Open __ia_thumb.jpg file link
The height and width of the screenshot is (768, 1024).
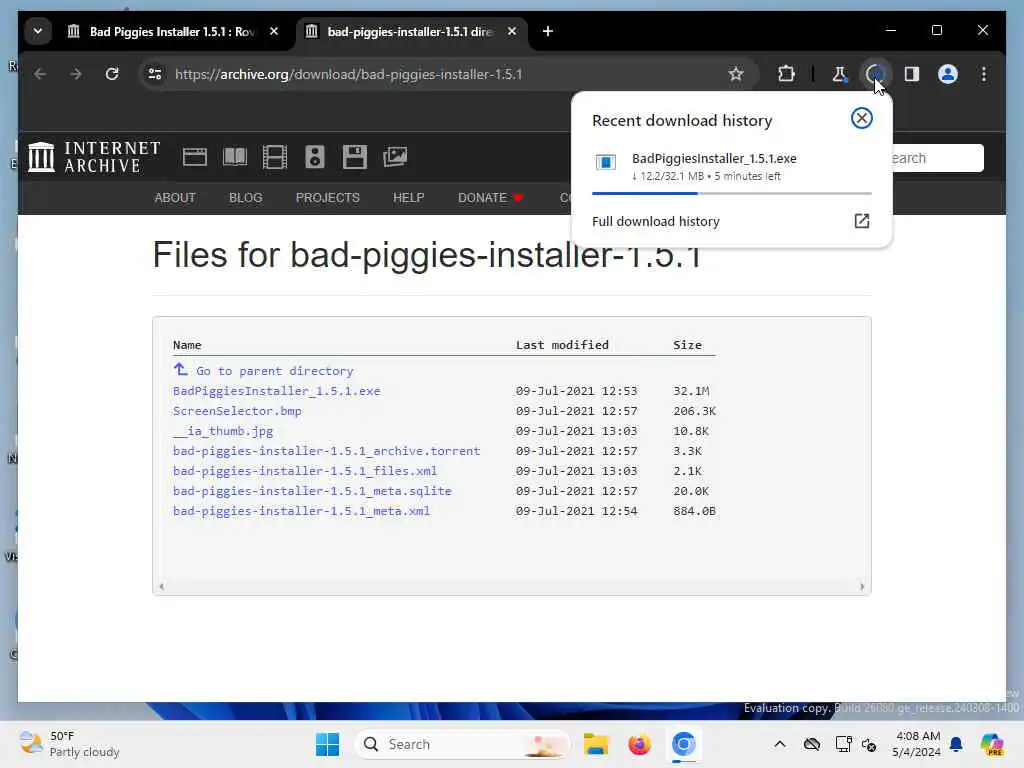(223, 431)
